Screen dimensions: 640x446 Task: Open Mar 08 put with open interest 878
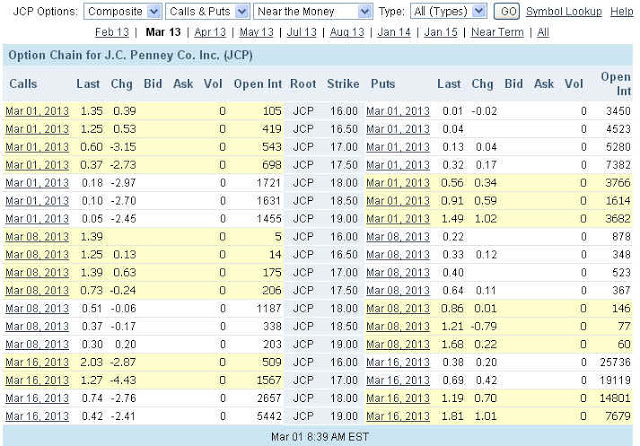click(398, 237)
